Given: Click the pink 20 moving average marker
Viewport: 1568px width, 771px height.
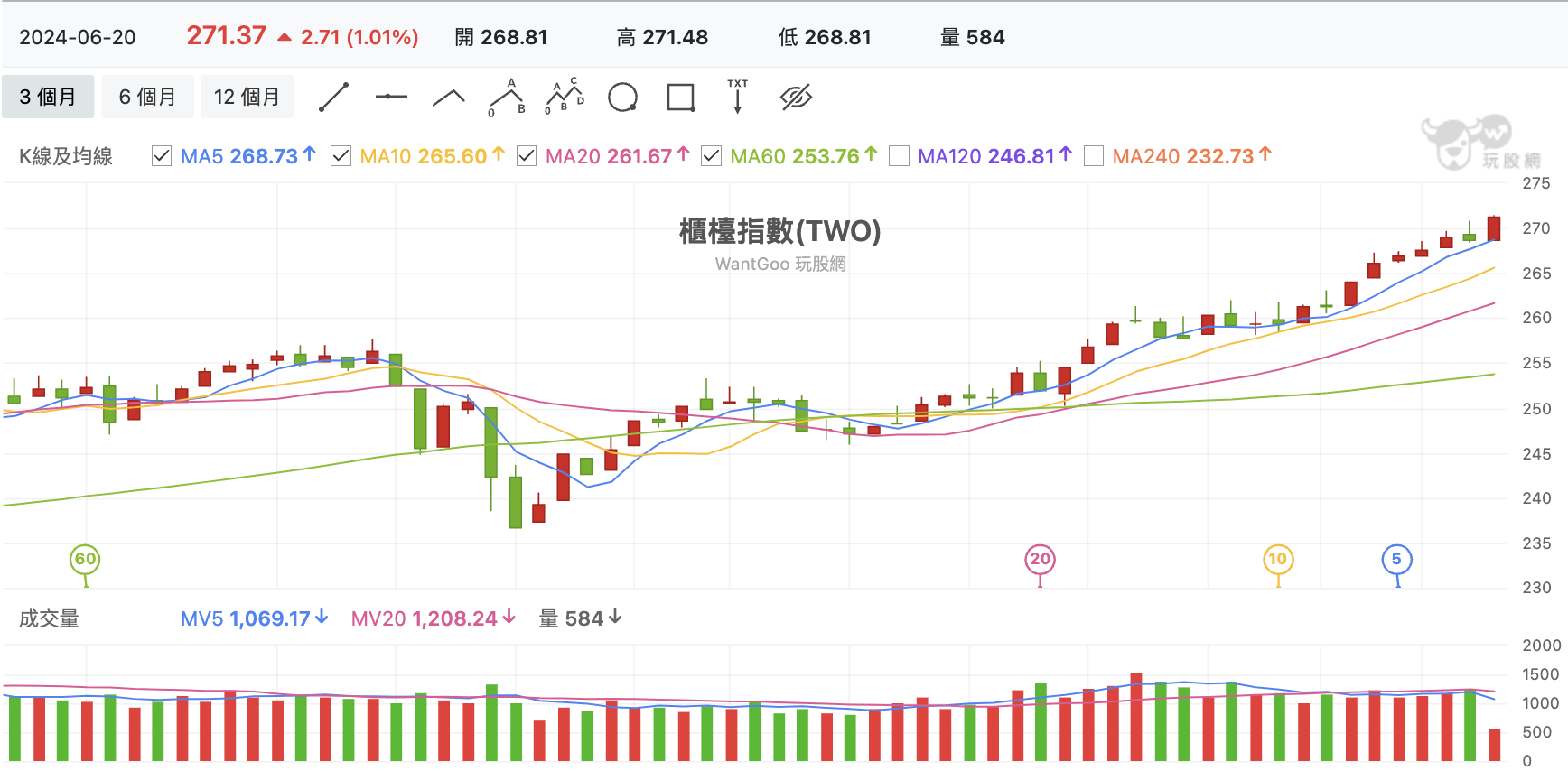Looking at the screenshot, I should (x=1040, y=559).
